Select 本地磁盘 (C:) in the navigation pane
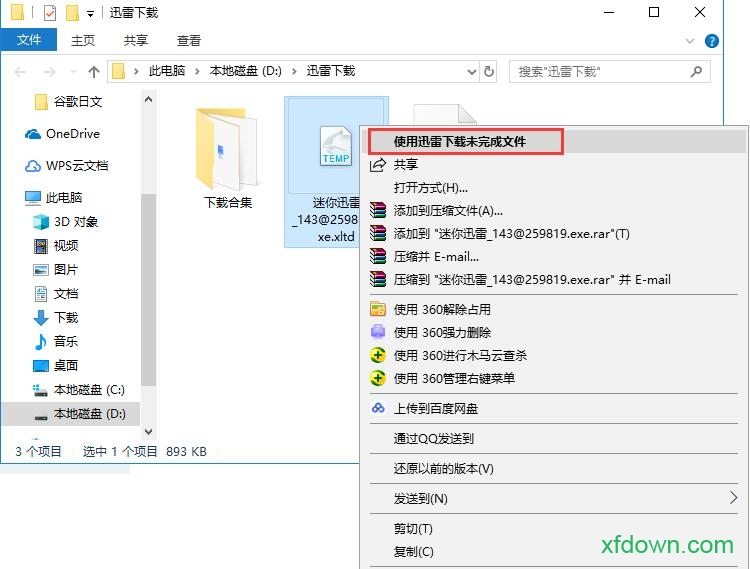The image size is (750, 569). click(89, 390)
